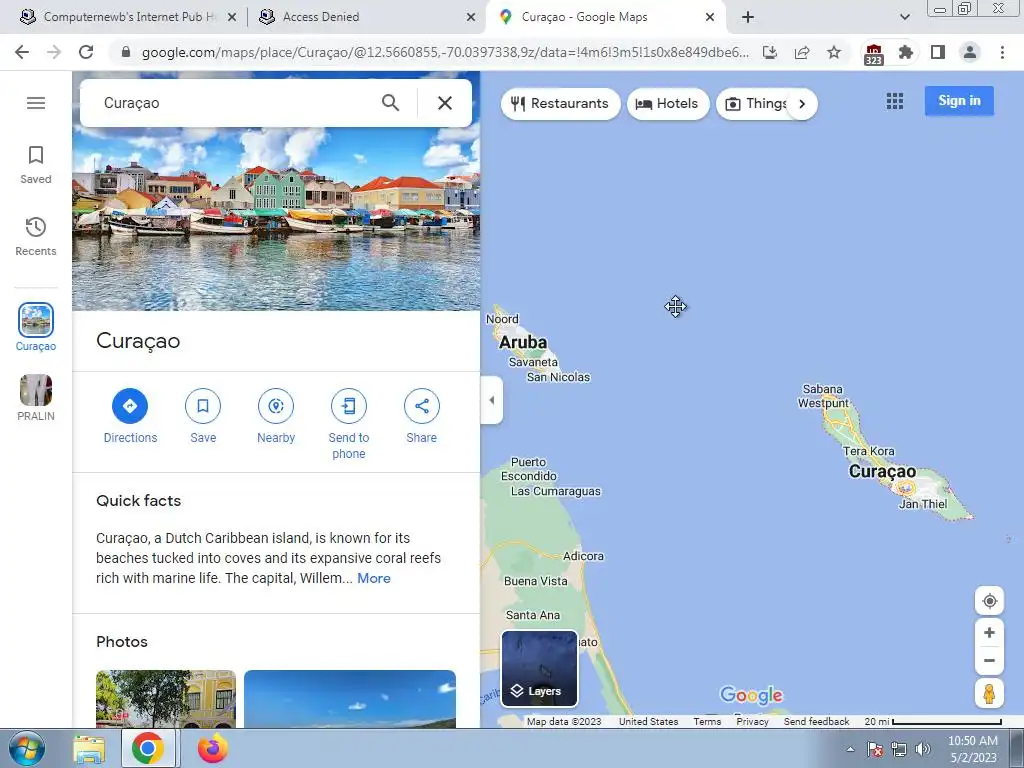
Task: Open the Curaçao harbor header photo
Action: coord(276,219)
